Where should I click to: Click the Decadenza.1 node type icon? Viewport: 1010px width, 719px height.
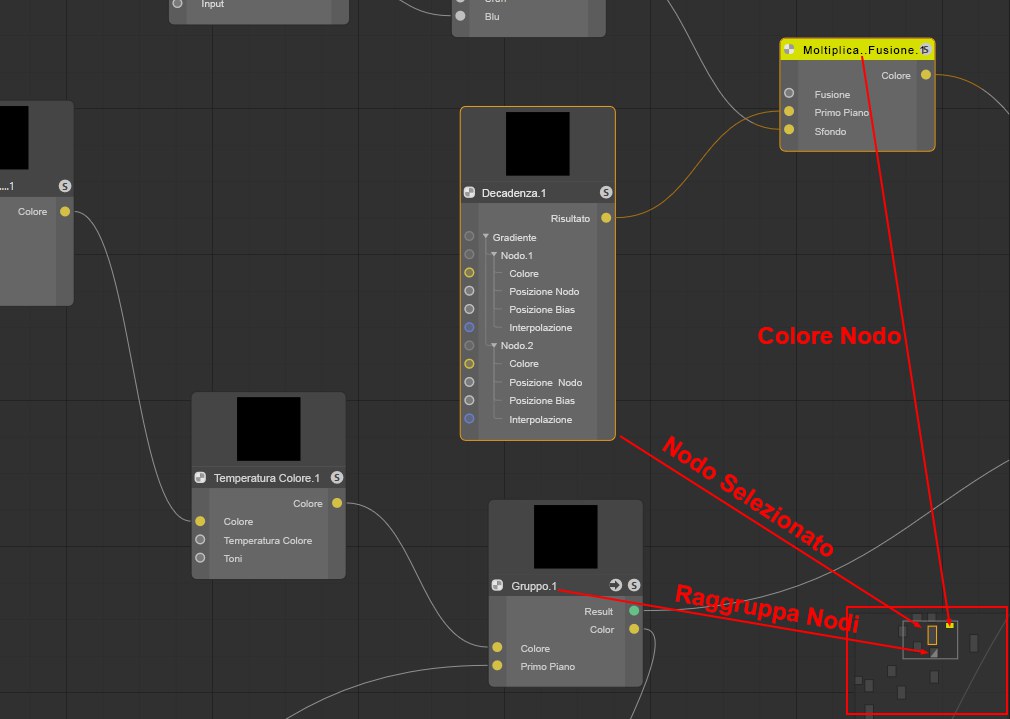click(470, 193)
